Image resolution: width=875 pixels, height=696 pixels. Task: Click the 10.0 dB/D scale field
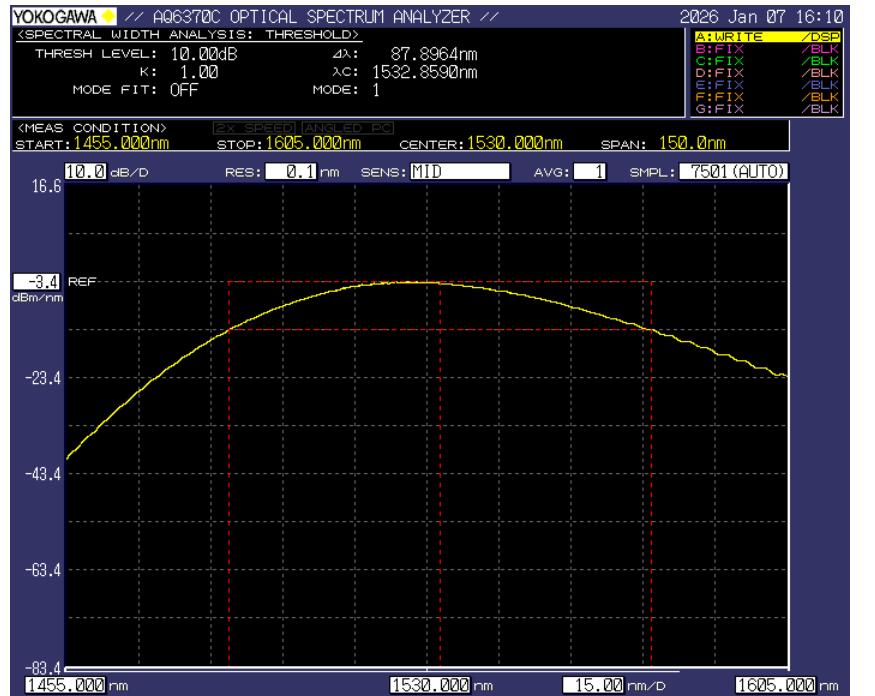click(85, 171)
